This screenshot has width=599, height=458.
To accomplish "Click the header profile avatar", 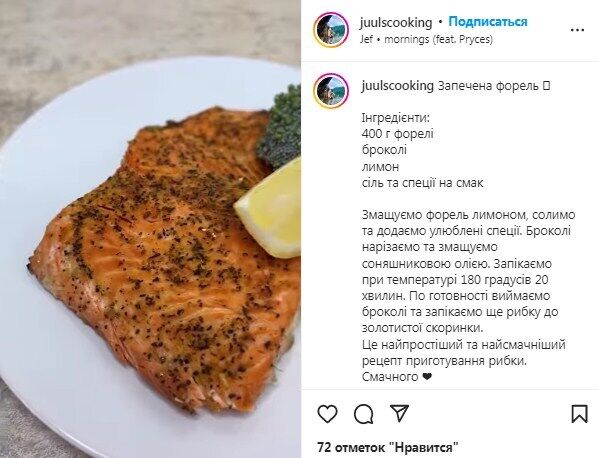I will 331,30.
